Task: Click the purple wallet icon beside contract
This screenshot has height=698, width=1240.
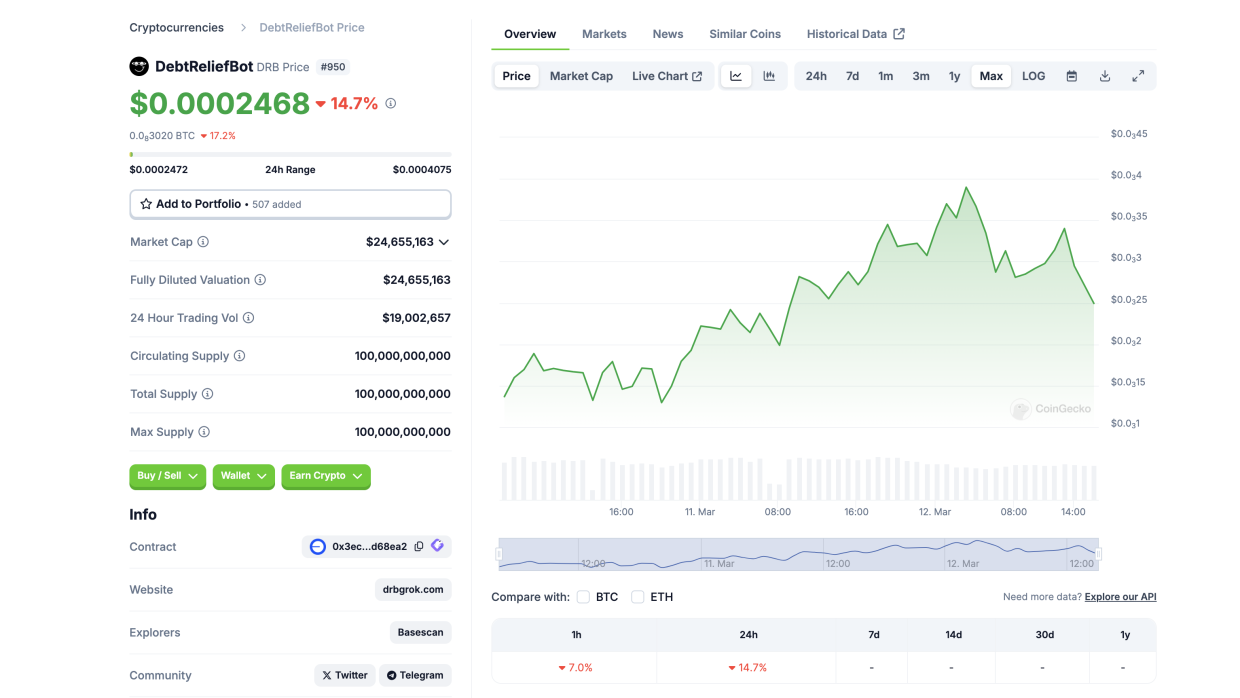Action: coord(437,546)
